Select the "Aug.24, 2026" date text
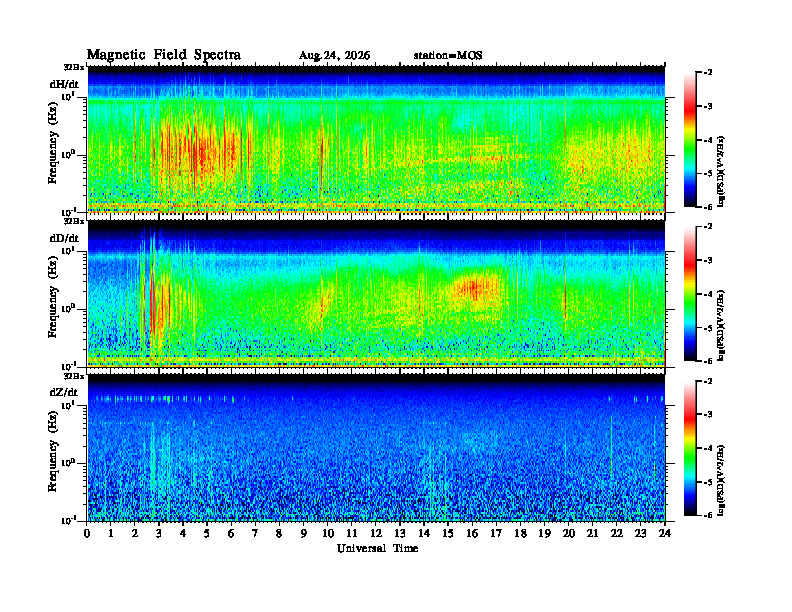 click(x=334, y=56)
